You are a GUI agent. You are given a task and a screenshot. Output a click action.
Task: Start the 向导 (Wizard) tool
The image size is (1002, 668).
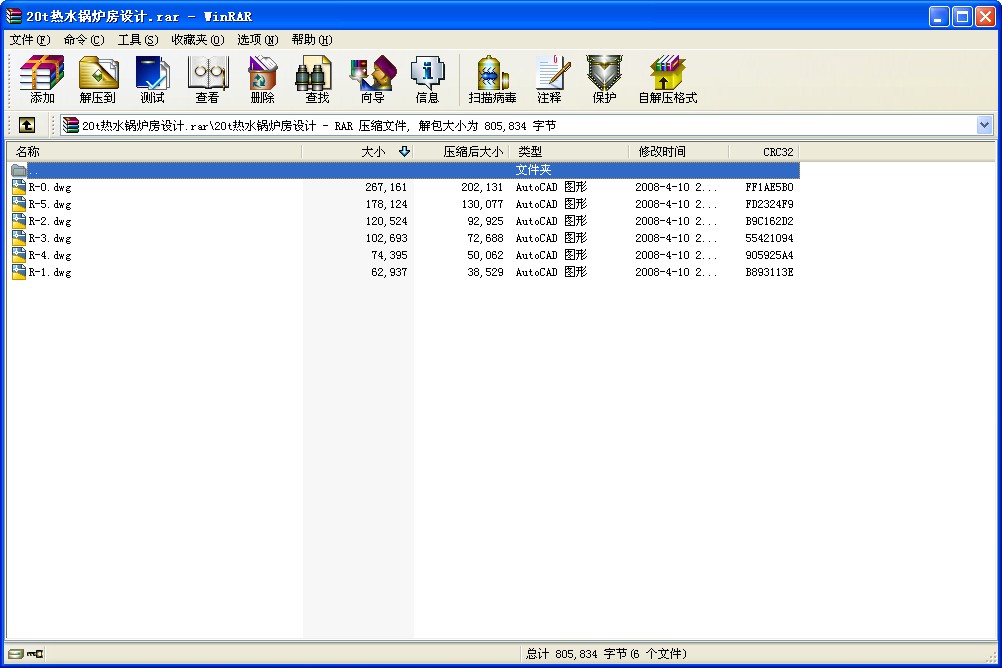click(372, 80)
